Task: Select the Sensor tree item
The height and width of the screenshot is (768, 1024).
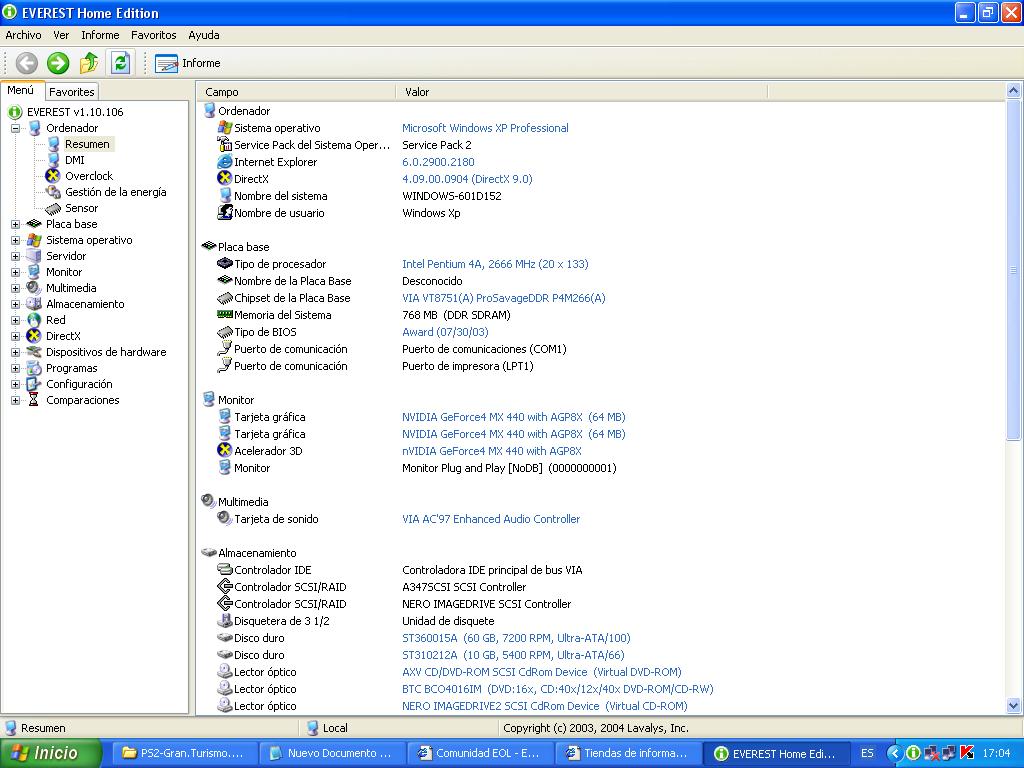Action: [x=81, y=208]
